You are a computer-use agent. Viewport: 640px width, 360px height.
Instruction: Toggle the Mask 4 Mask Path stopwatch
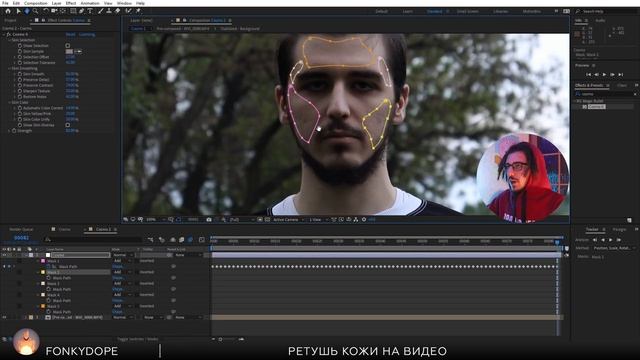[x=48, y=300]
